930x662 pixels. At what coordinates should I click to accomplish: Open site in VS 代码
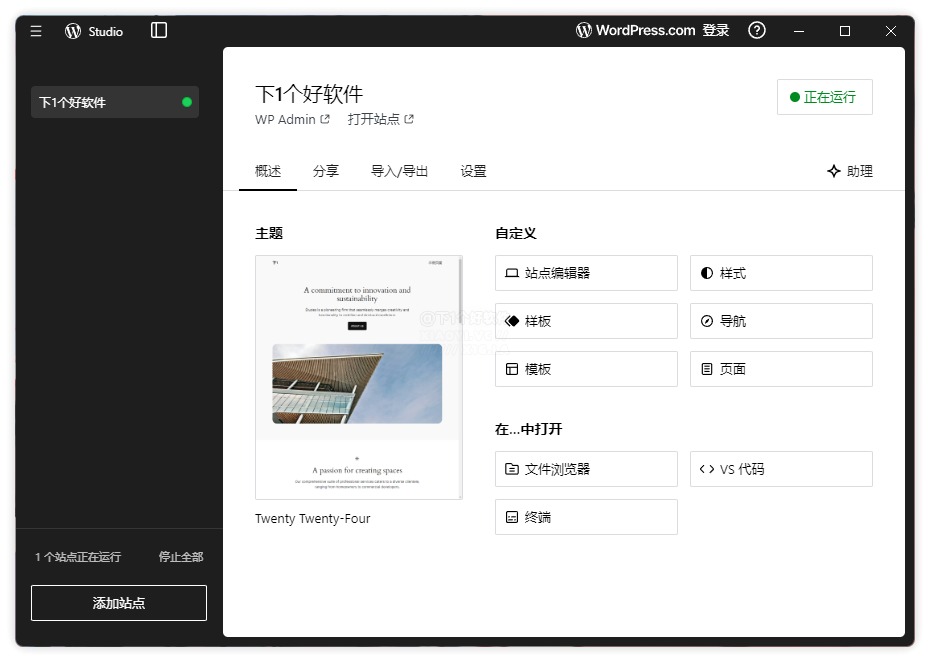pos(781,469)
